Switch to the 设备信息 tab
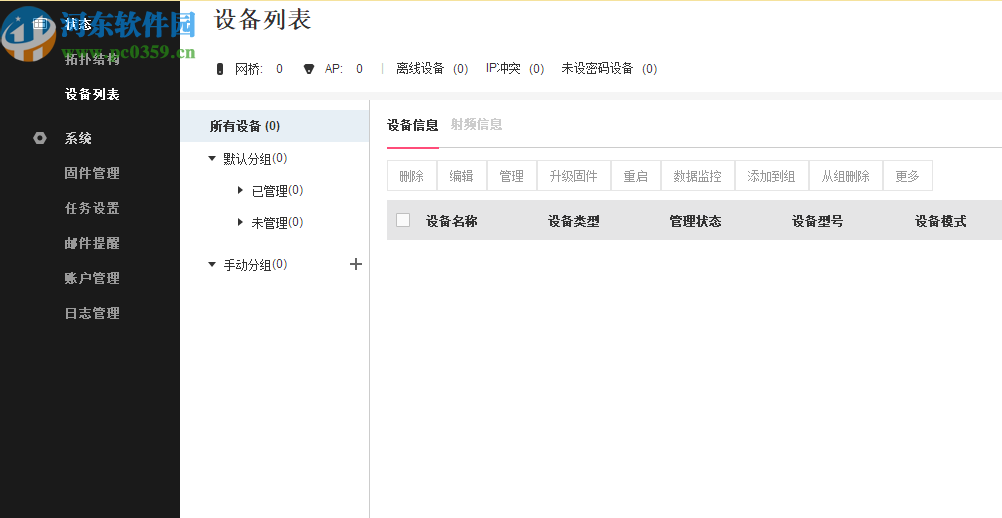Screen dimensions: 1002x518 pyautogui.click(x=413, y=125)
